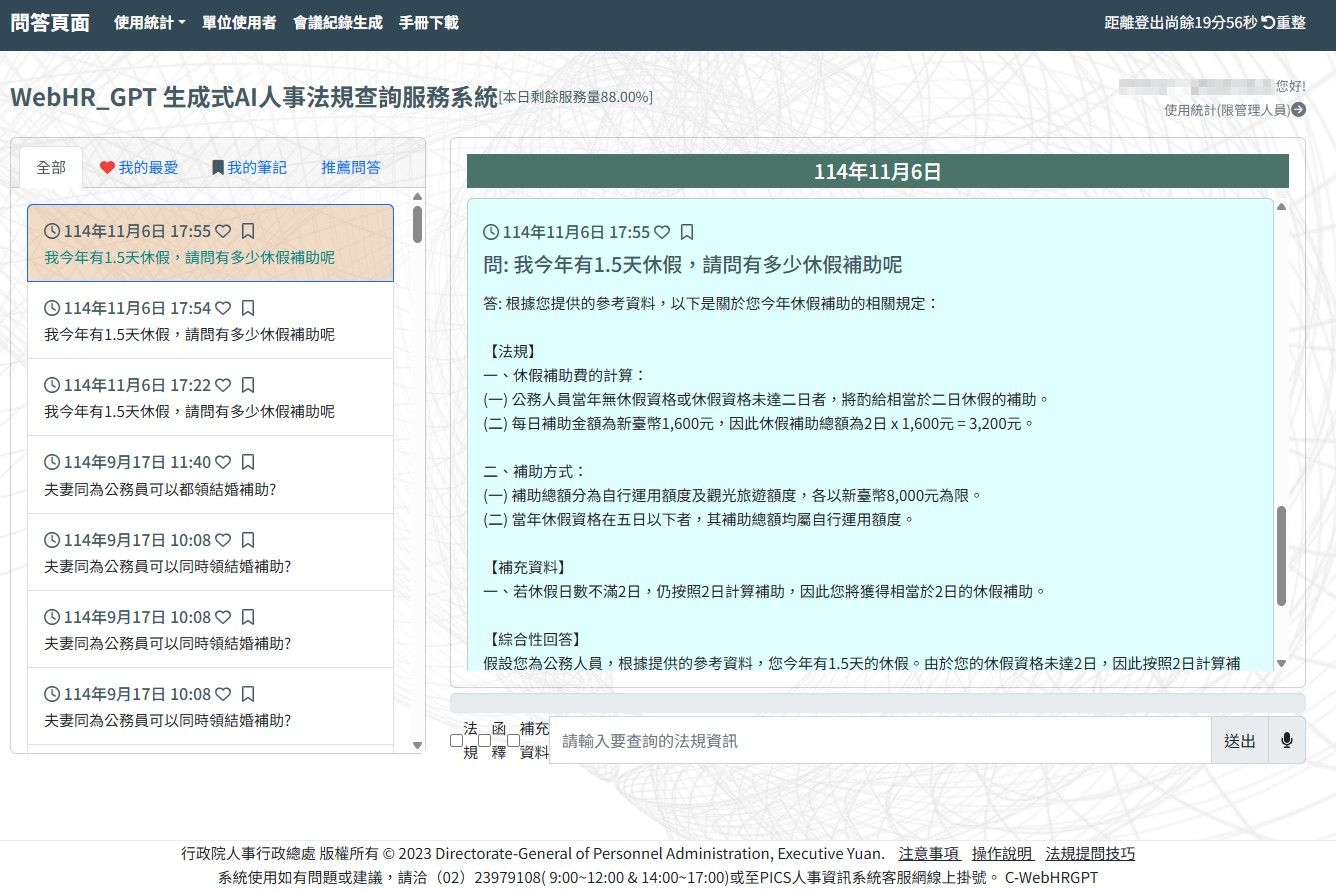Favorite the 17:55 answer with heart icon
The image size is (1336, 890).
point(662,232)
